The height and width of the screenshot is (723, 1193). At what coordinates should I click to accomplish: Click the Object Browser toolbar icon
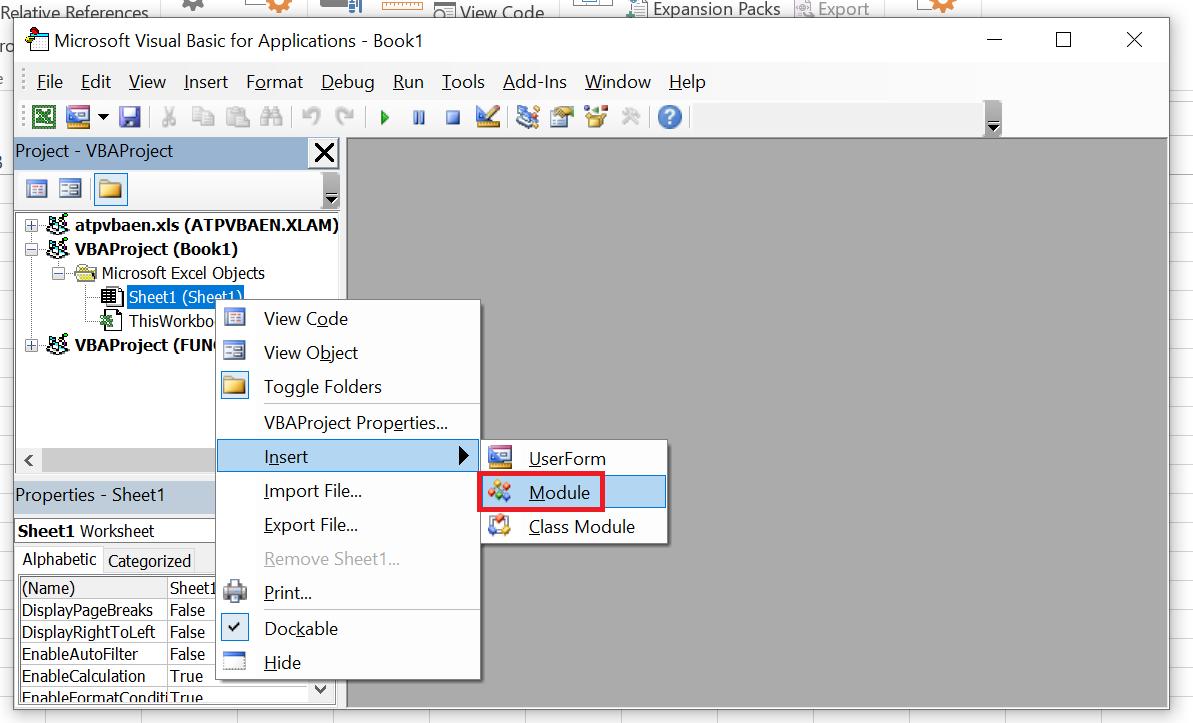596,117
